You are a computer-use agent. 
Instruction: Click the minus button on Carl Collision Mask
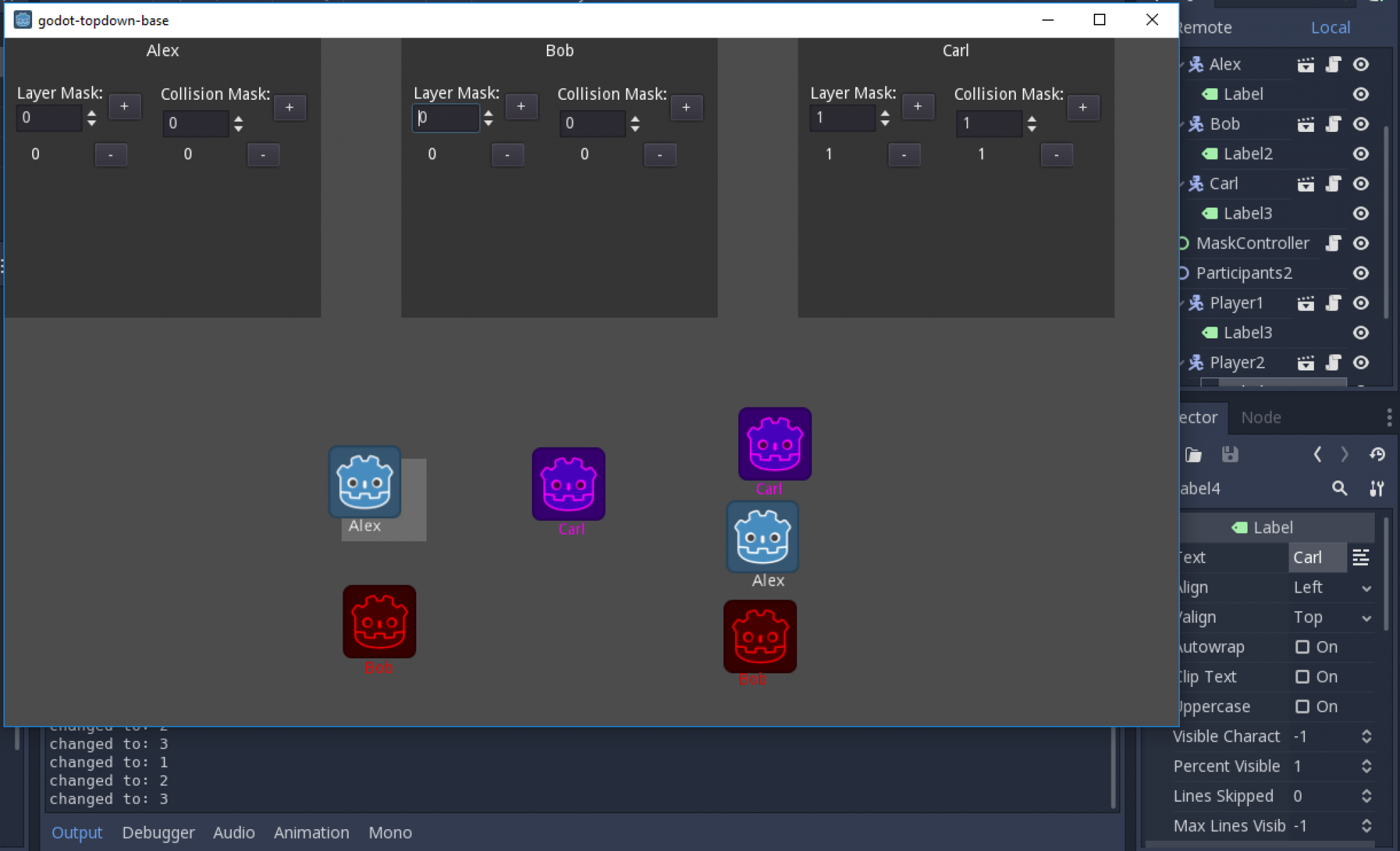(x=1056, y=154)
